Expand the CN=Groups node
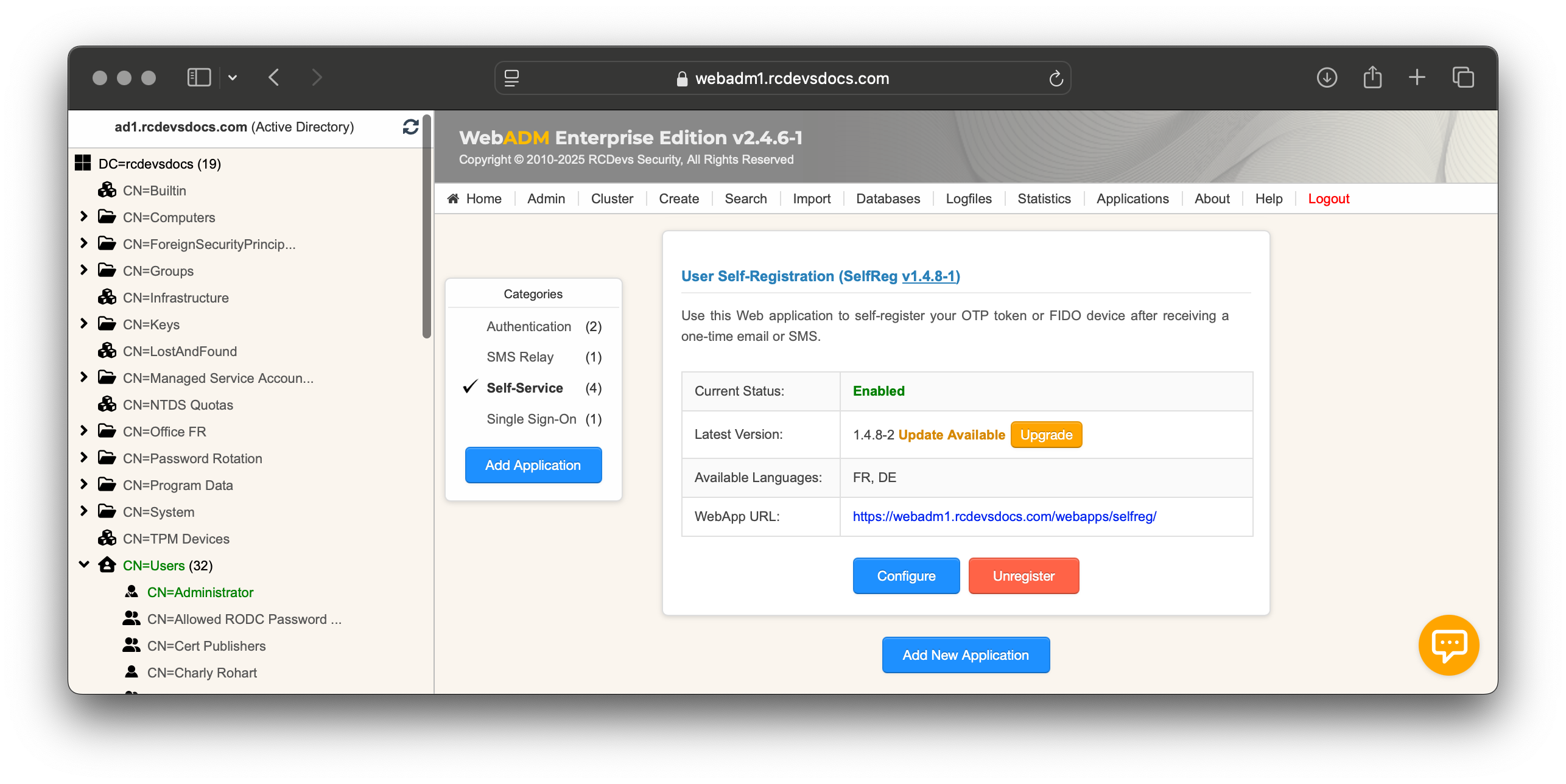This screenshot has height=784, width=1566. (84, 270)
